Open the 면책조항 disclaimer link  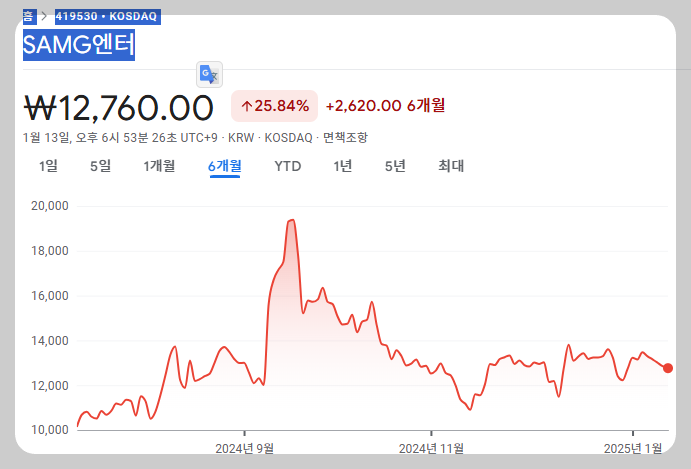345,138
